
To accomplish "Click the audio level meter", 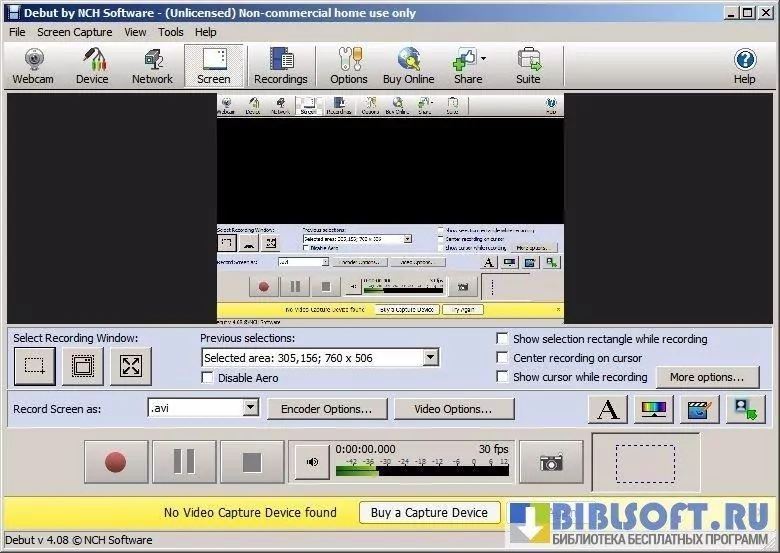I will [420, 468].
